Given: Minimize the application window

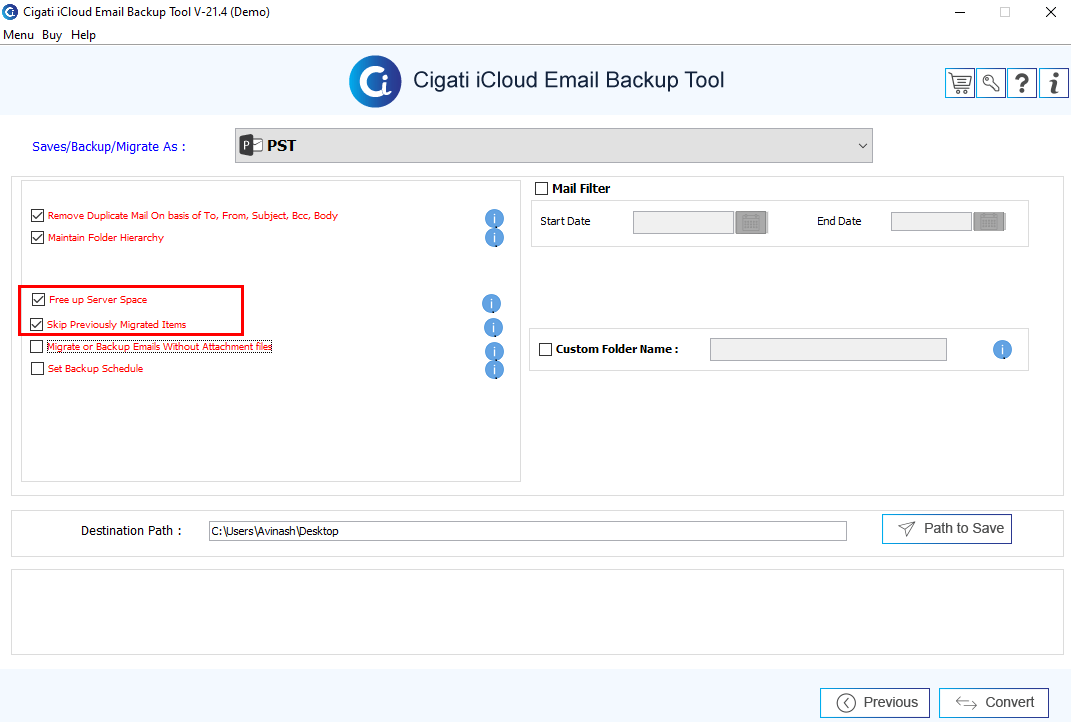Looking at the screenshot, I should pos(960,12).
